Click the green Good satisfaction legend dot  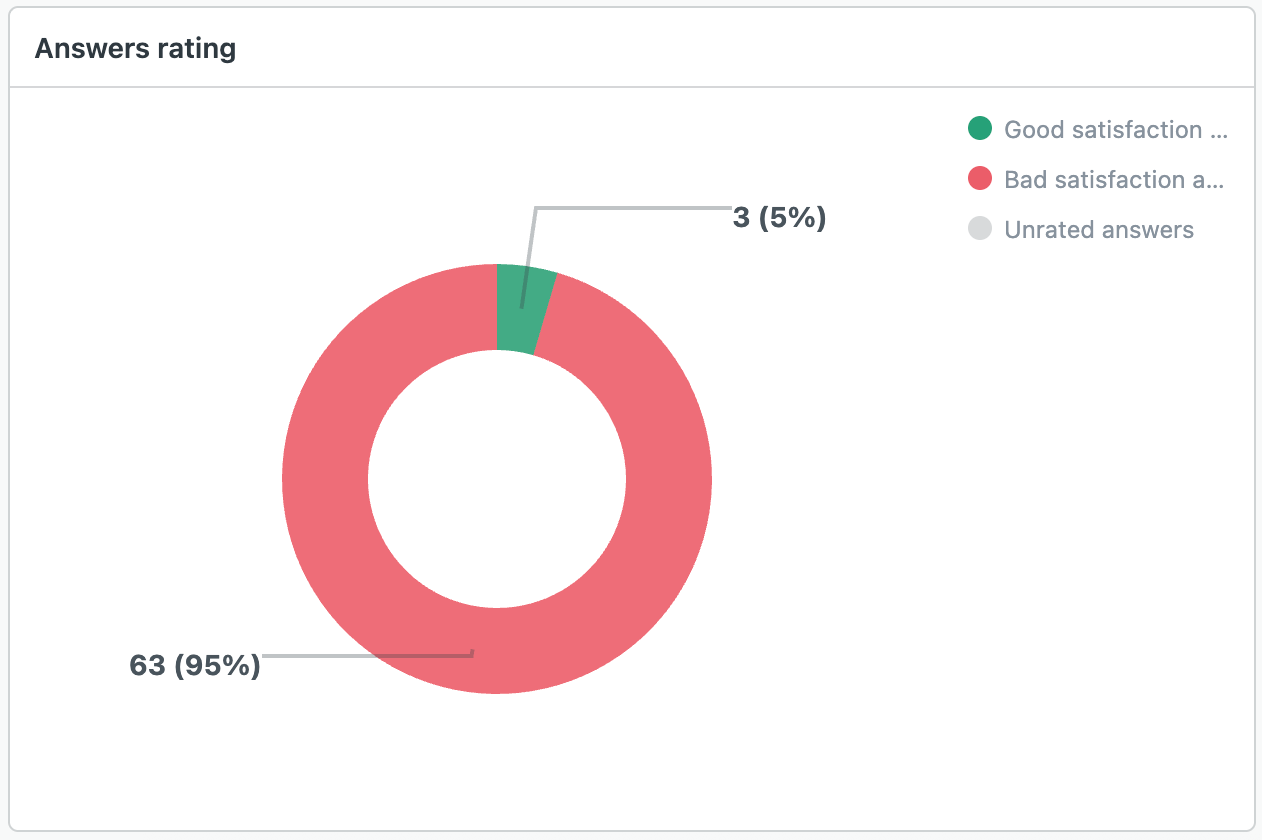click(980, 129)
